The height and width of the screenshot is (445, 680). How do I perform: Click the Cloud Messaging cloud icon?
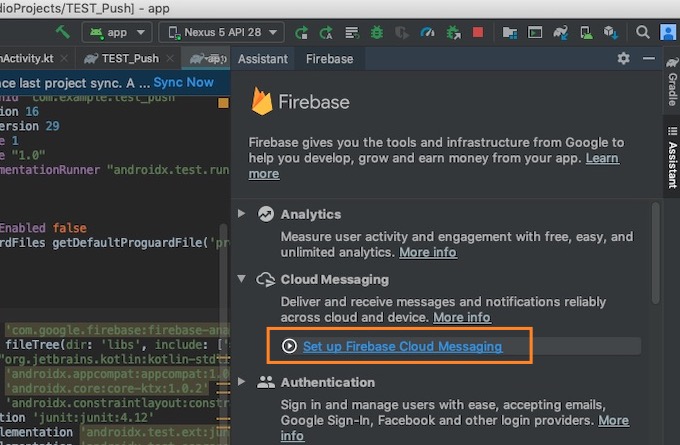tap(265, 279)
